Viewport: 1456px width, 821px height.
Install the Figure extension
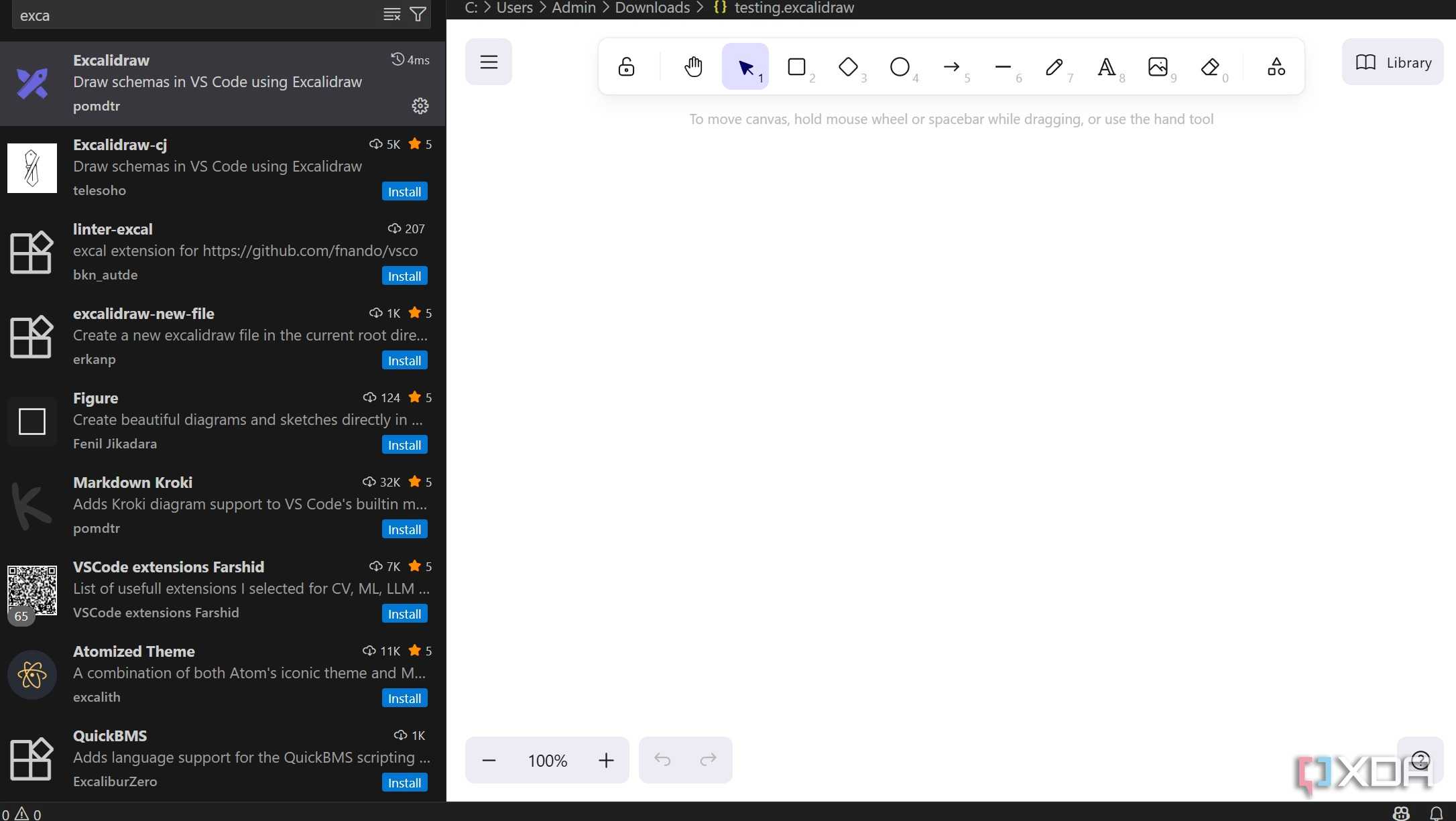(x=405, y=445)
